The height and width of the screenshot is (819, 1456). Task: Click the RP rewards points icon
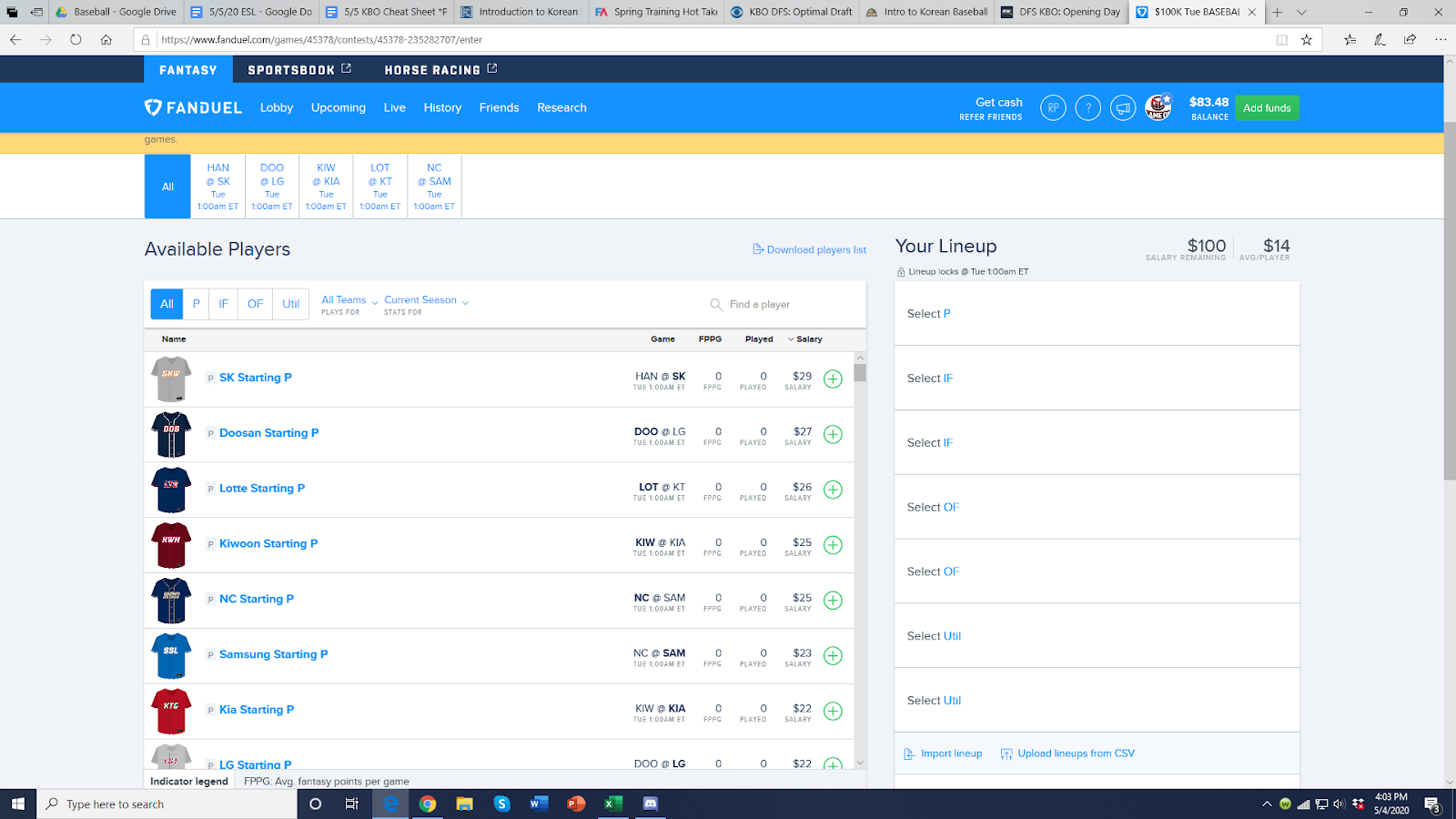click(1053, 107)
